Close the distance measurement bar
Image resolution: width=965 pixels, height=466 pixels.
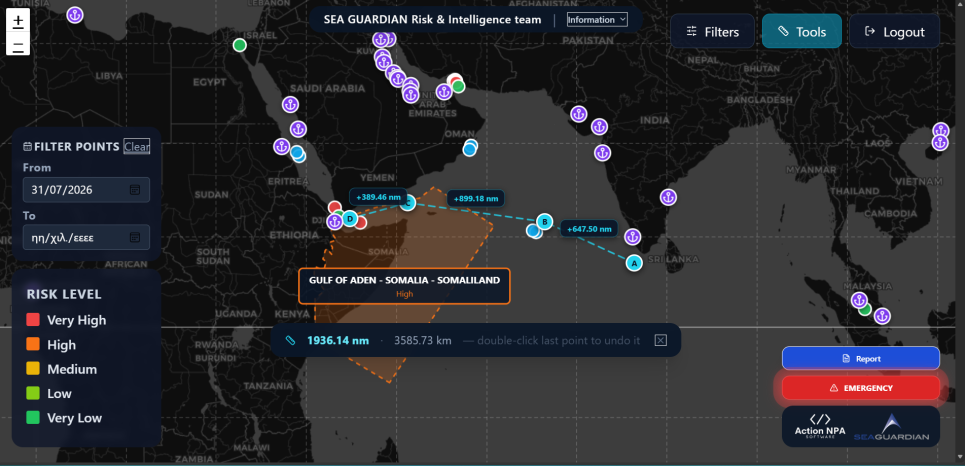pyautogui.click(x=660, y=340)
